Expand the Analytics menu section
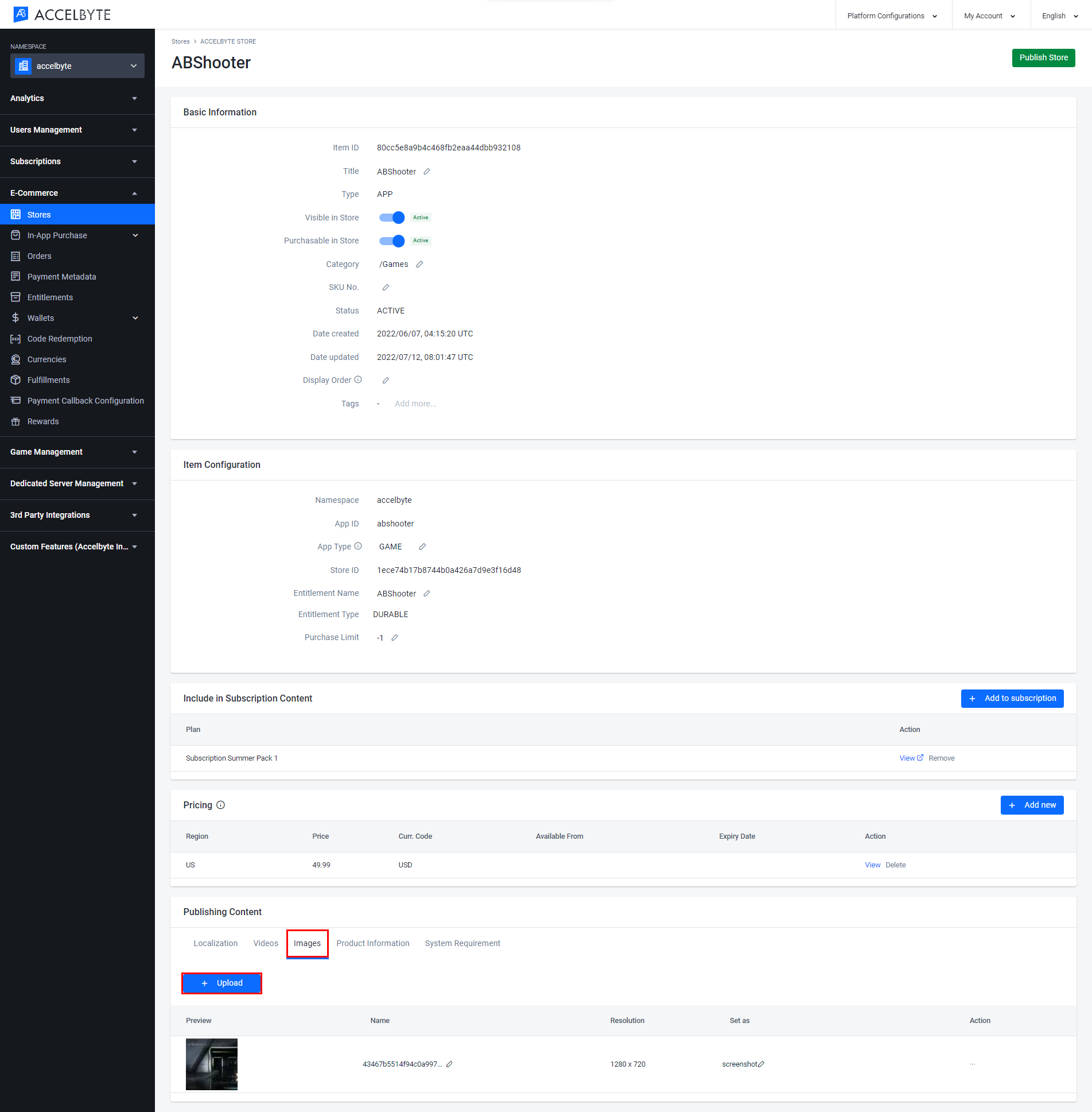Image resolution: width=1092 pixels, height=1112 pixels. click(77, 98)
